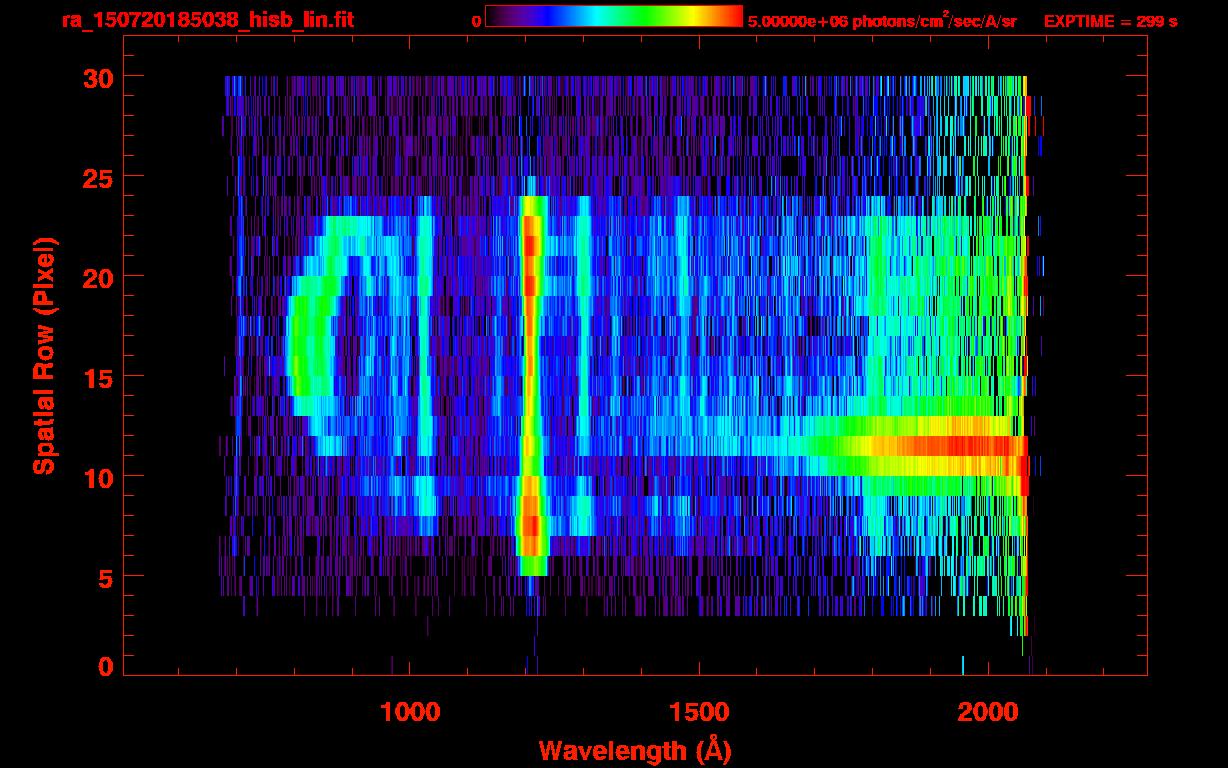Viewport: 1228px width, 768px height.
Task: Select the 2000 wavelength tick label
Action: tap(988, 712)
